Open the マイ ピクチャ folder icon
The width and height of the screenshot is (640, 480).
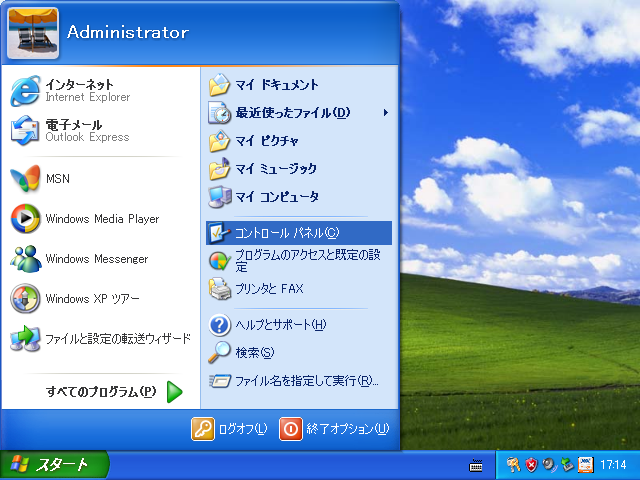point(220,141)
